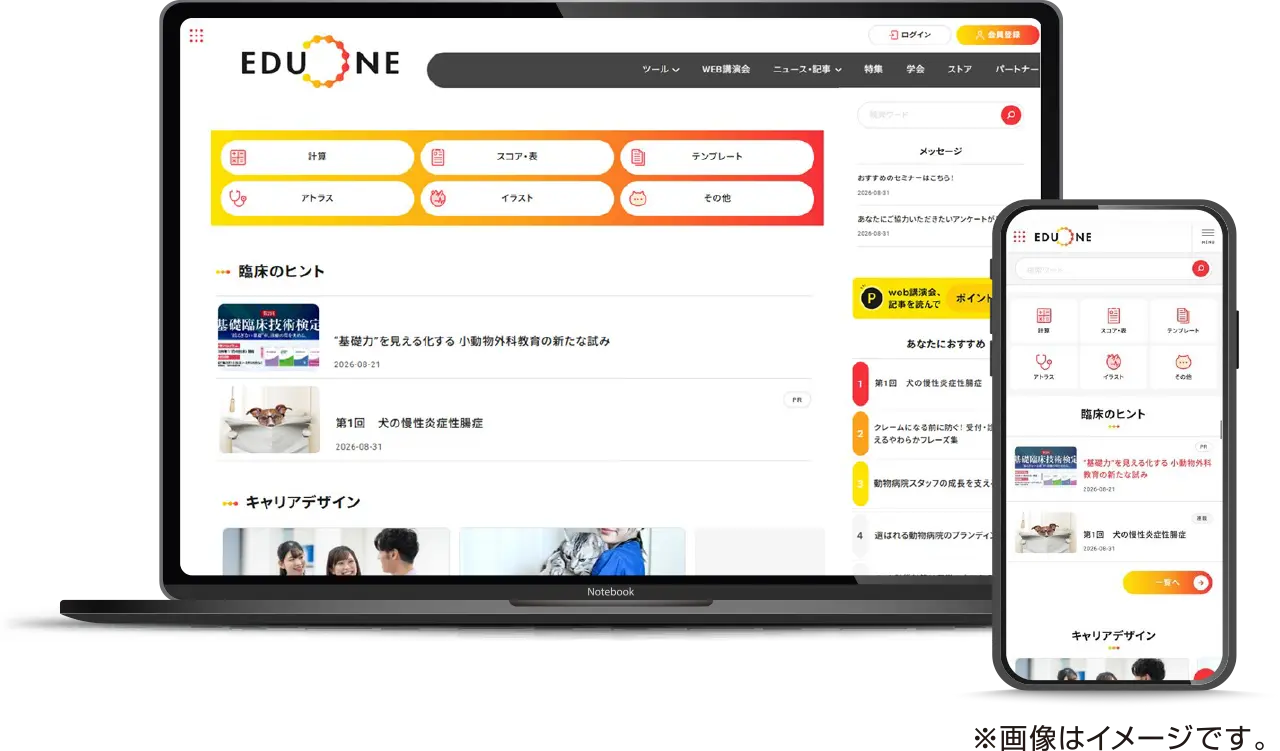
Task: Open the 学会 menu item
Action: (916, 69)
